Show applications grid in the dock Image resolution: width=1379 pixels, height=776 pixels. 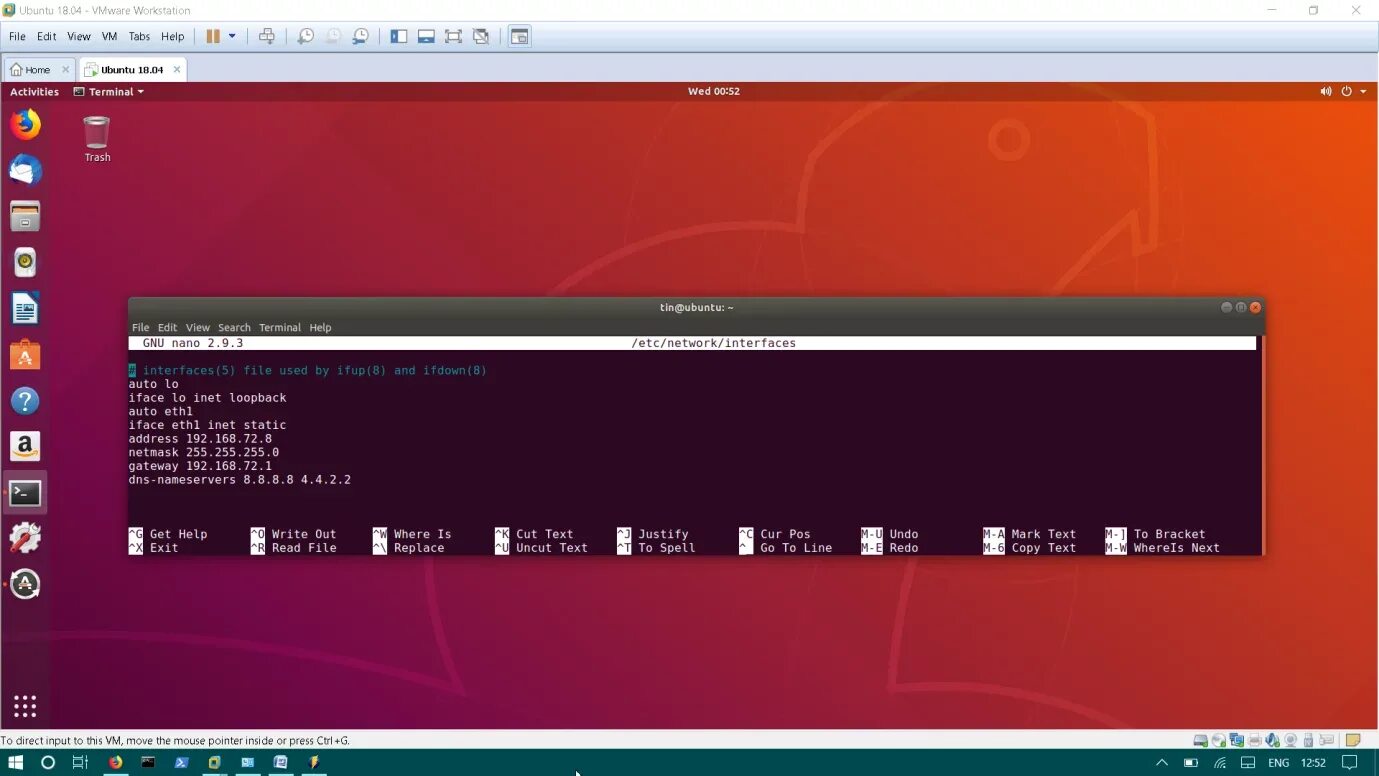25,706
